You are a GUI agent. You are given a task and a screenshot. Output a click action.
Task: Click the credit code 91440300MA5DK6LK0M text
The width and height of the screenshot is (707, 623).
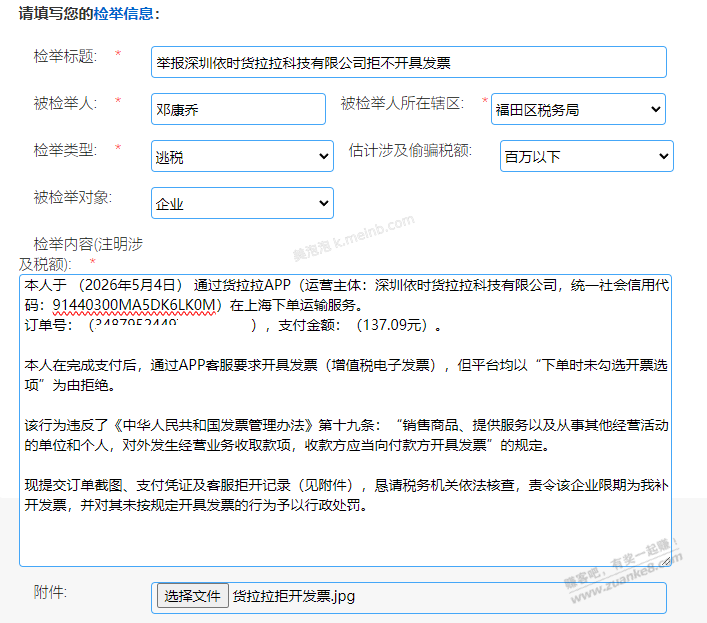(x=134, y=305)
